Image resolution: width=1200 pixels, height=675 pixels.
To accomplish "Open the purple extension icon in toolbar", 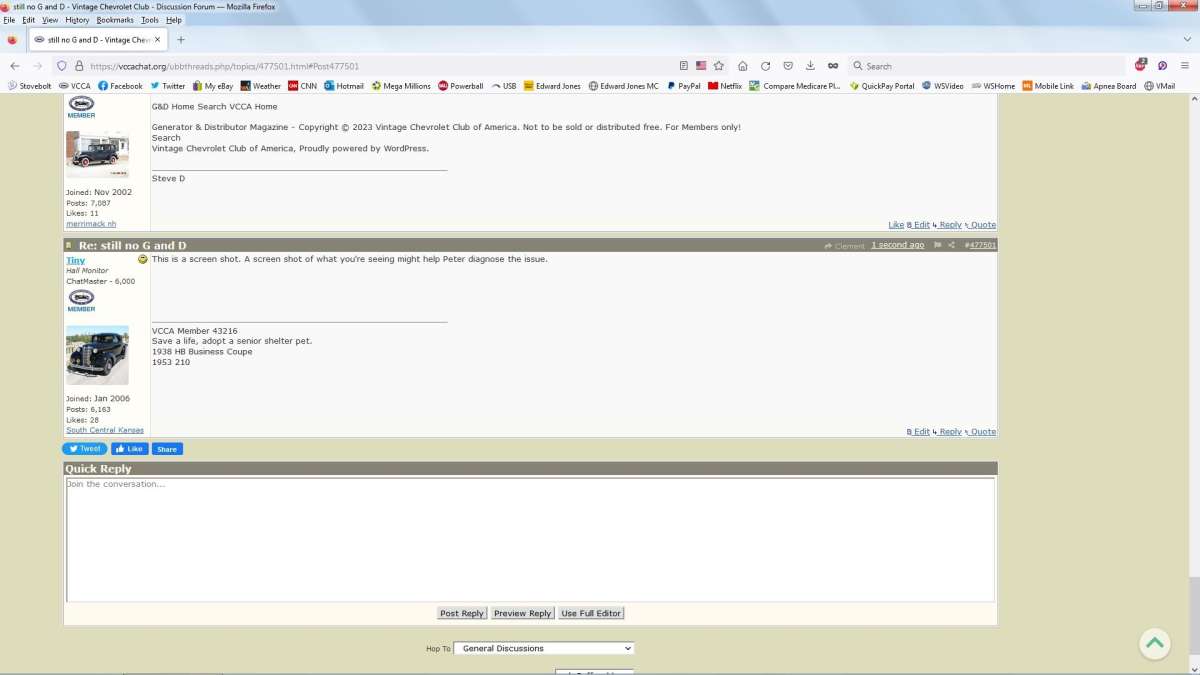I will 1163,66.
